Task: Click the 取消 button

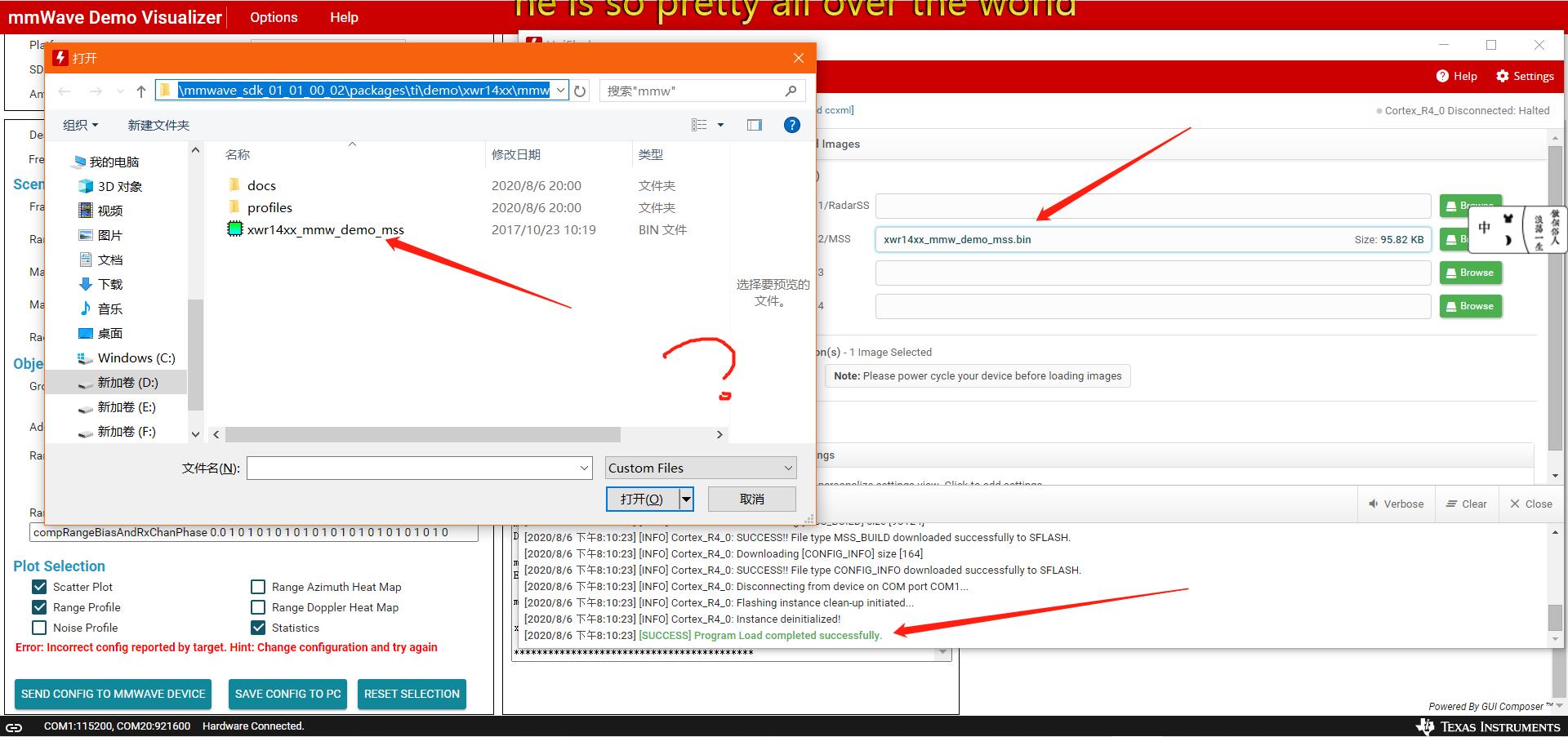Action: click(751, 499)
